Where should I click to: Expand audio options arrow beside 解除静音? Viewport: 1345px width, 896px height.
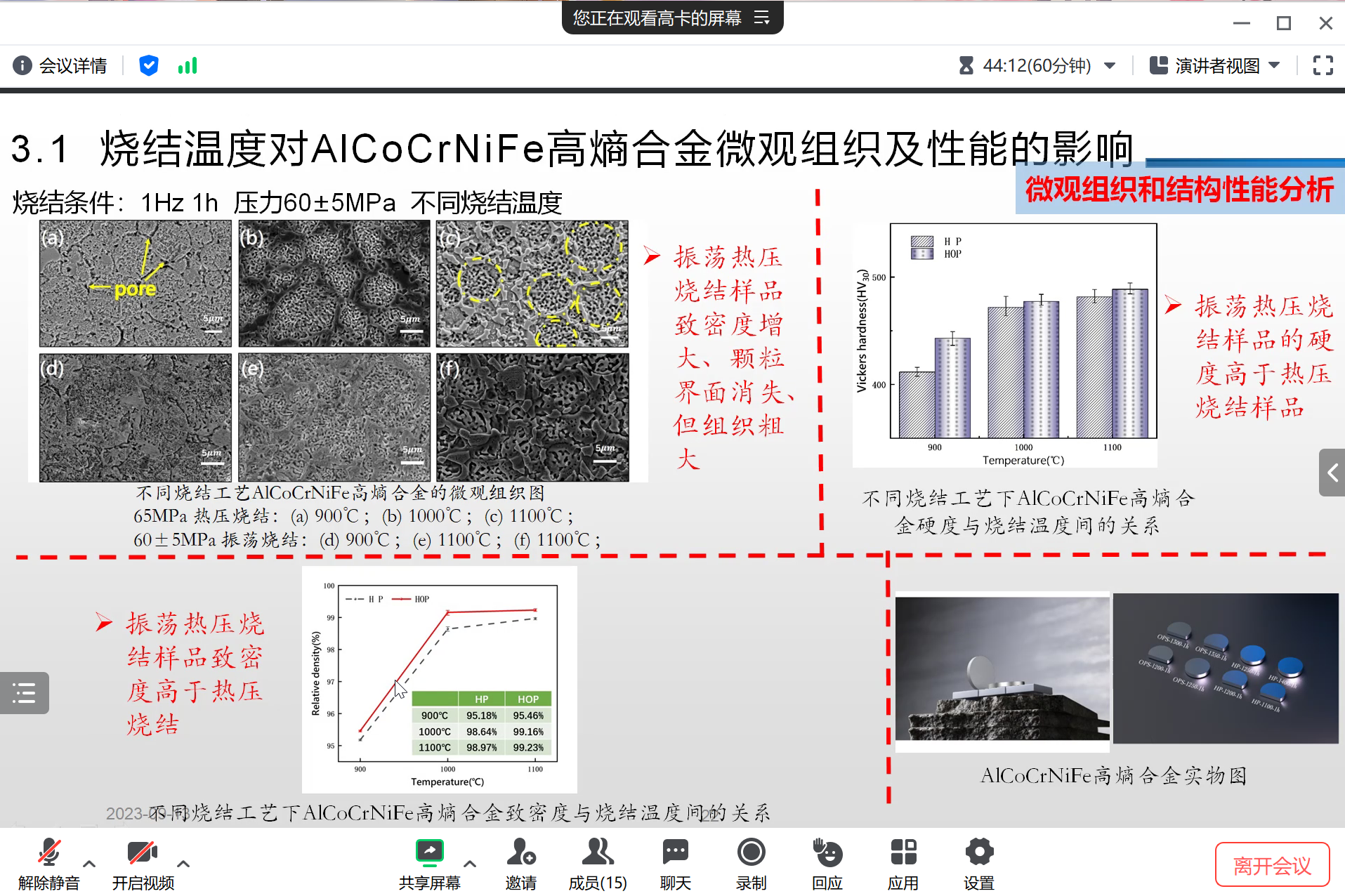pyautogui.click(x=89, y=864)
